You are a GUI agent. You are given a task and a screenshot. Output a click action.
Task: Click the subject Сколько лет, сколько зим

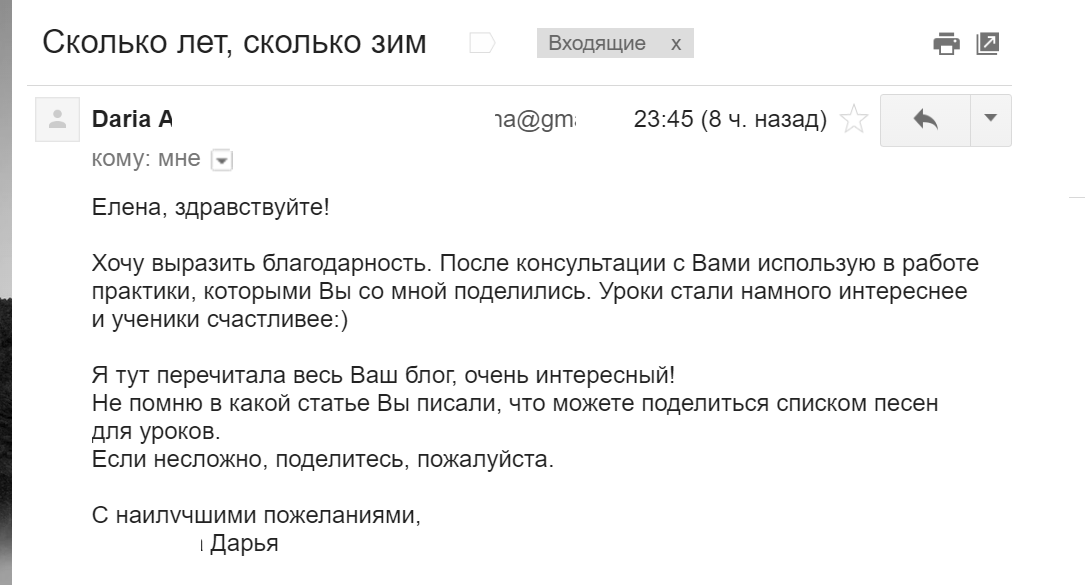[235, 42]
